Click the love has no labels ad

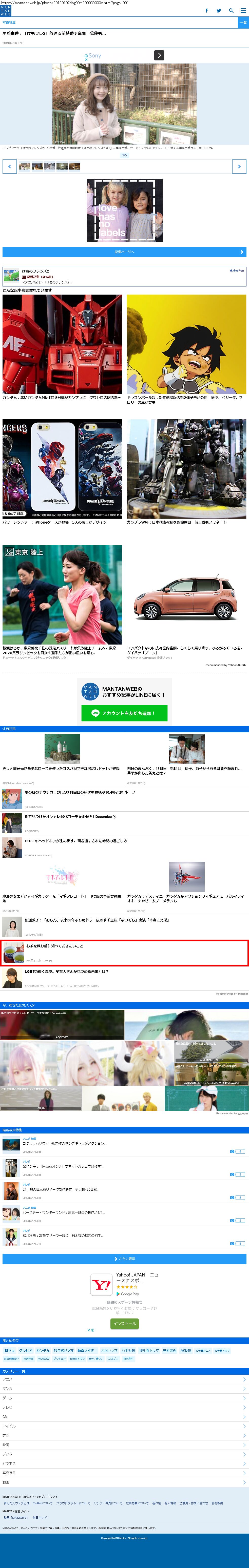pos(124,210)
